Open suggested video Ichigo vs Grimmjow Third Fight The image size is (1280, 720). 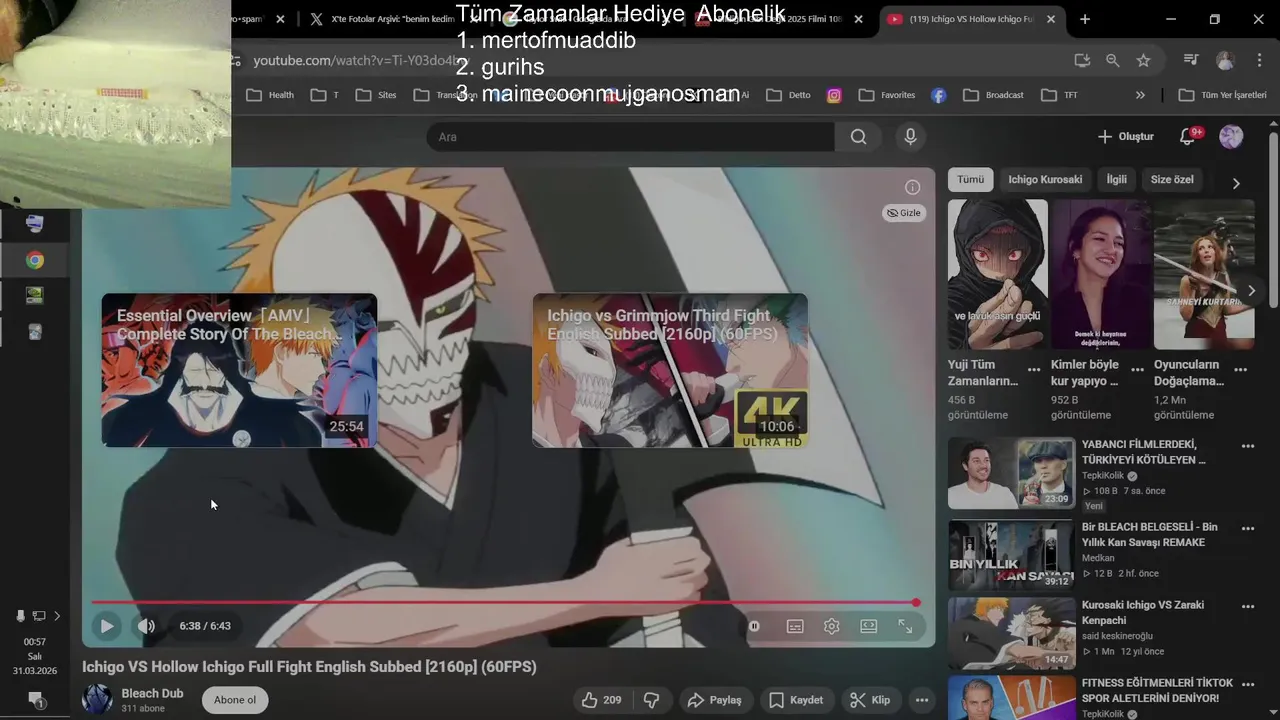click(670, 370)
